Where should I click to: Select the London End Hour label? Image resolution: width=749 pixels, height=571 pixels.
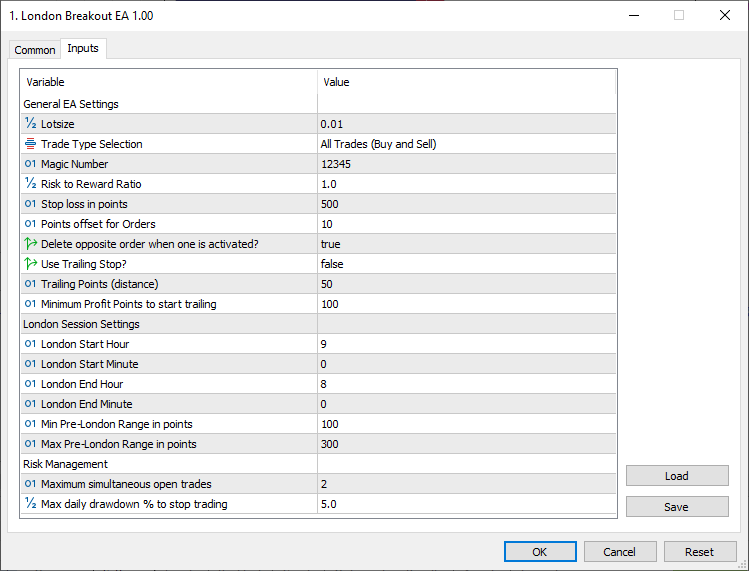click(x=82, y=384)
